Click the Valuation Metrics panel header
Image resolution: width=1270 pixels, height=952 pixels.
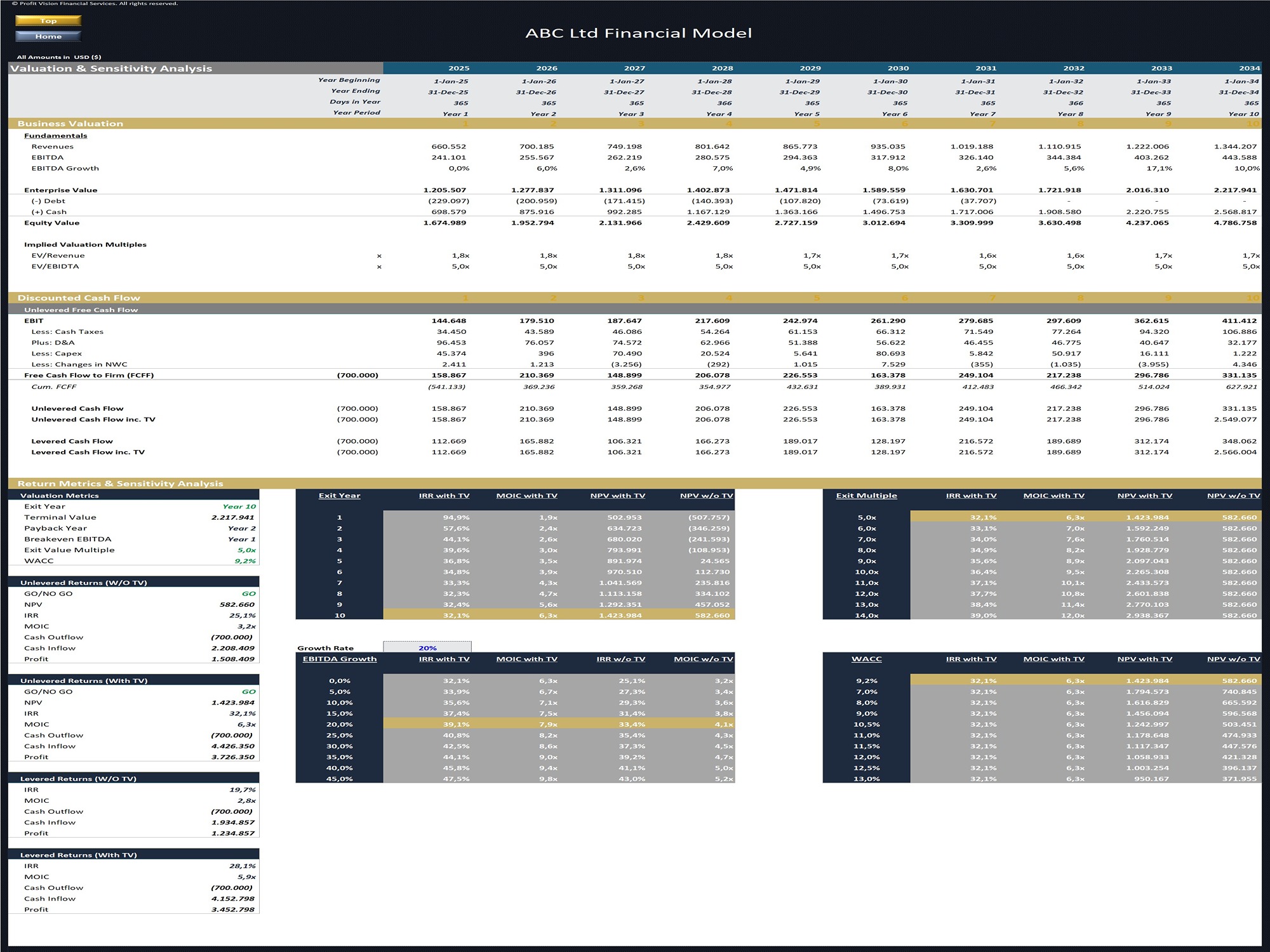pos(134,495)
